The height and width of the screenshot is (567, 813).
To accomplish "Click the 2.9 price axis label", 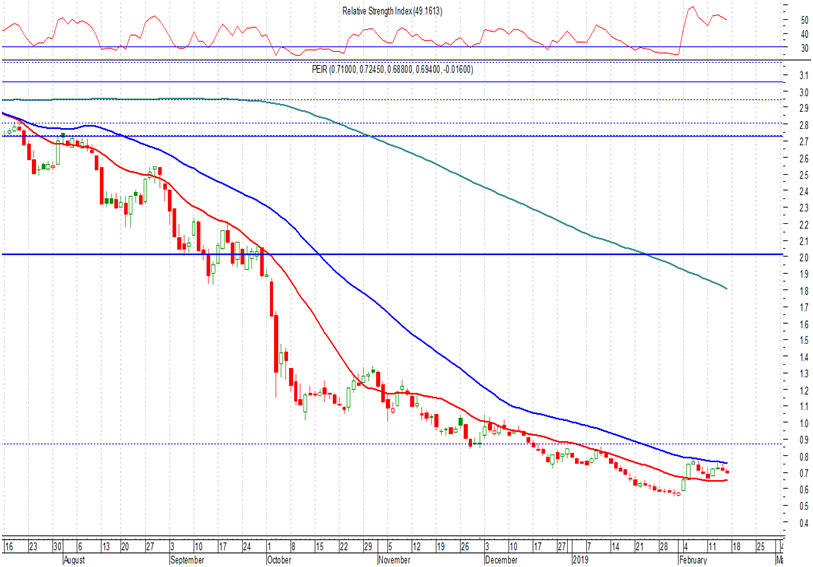I will (804, 109).
